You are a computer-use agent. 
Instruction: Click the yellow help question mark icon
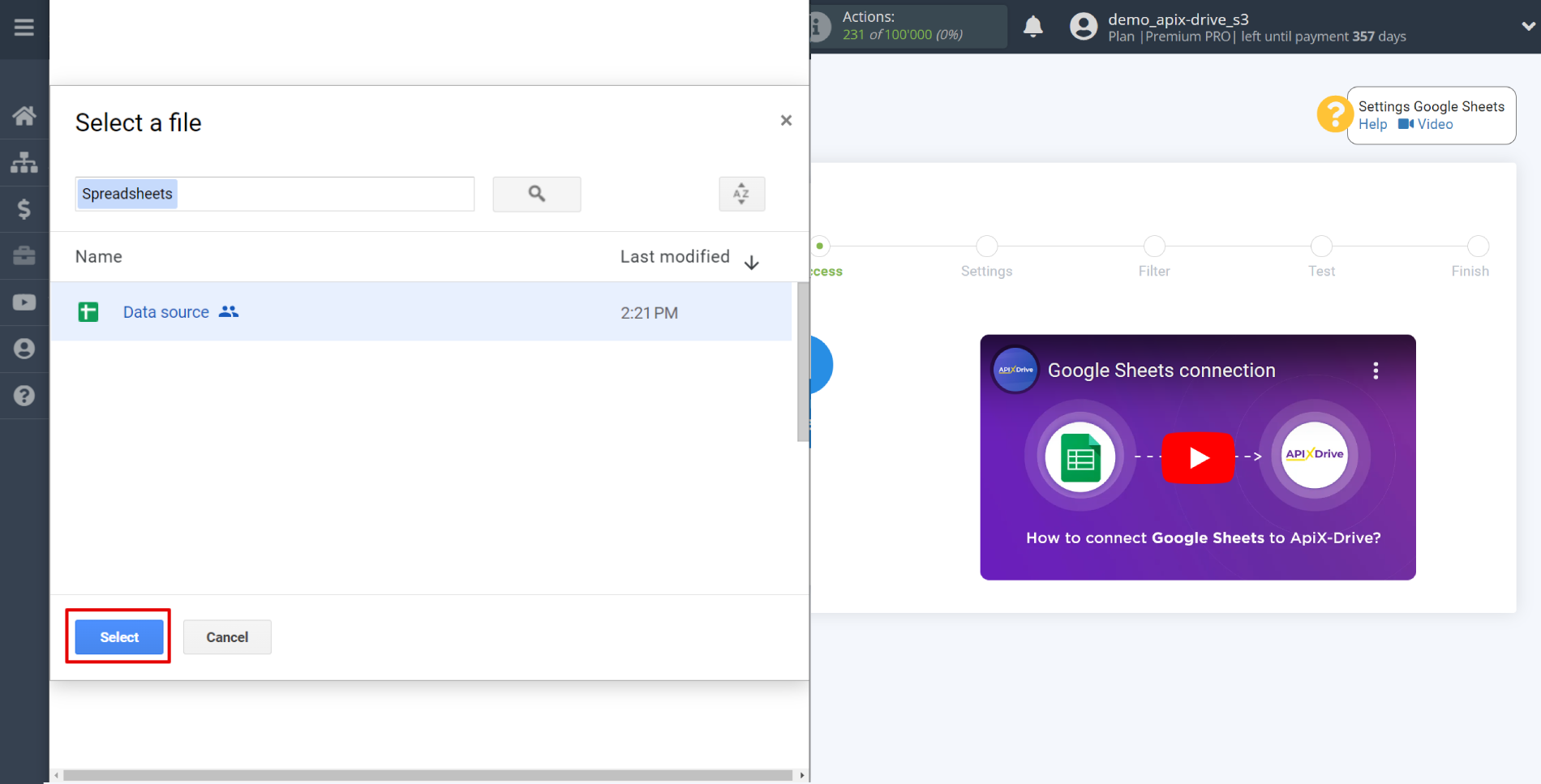pyautogui.click(x=1334, y=114)
